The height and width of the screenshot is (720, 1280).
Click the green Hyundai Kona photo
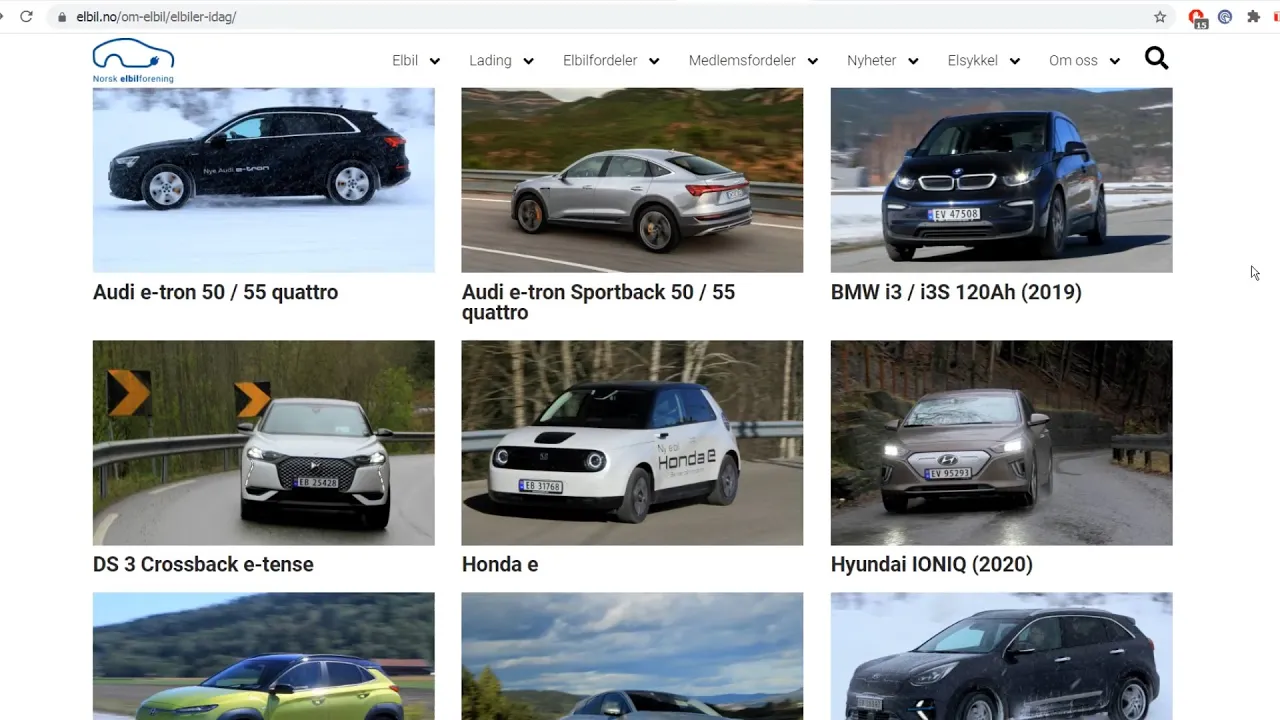264,656
